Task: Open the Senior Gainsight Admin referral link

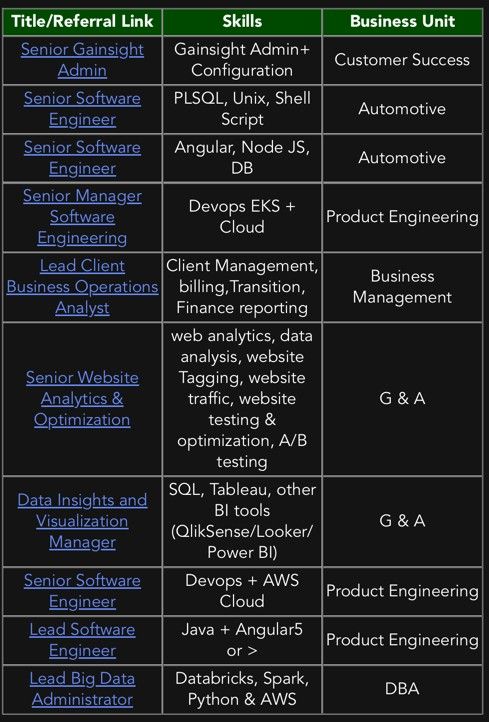Action: click(82, 60)
